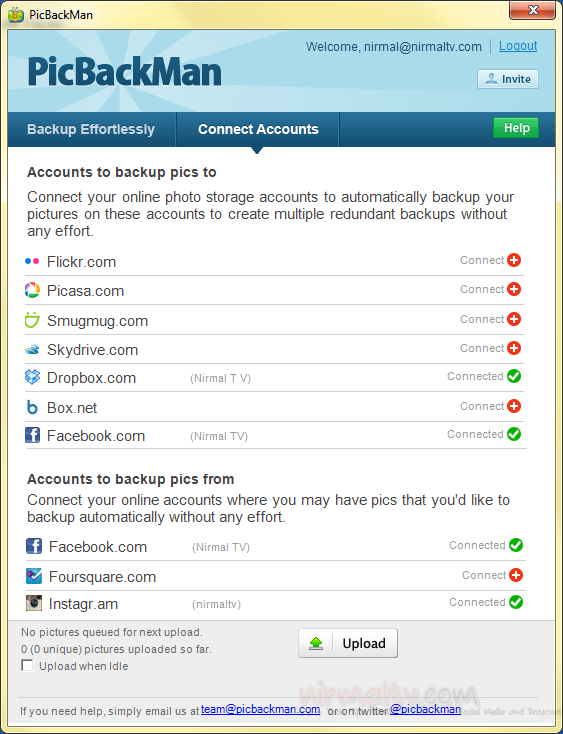563x734 pixels.
Task: Click the green checkmark next to Instagr.am
Action: point(516,602)
